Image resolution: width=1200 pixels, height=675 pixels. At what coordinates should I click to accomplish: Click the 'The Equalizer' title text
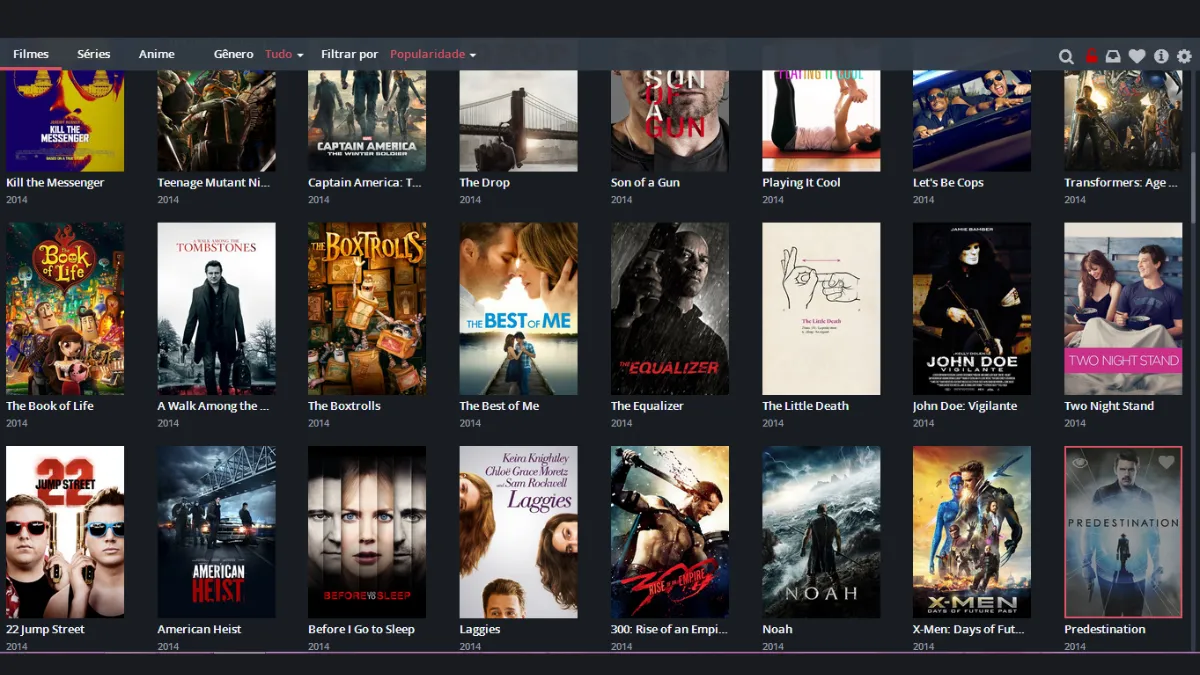(x=647, y=406)
